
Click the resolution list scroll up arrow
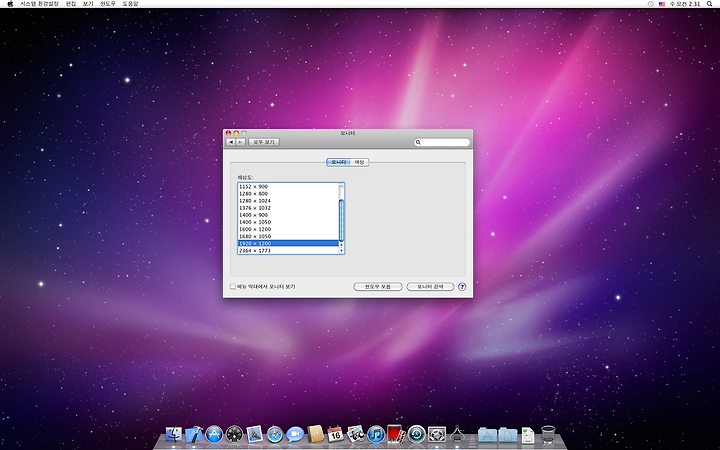tap(341, 244)
